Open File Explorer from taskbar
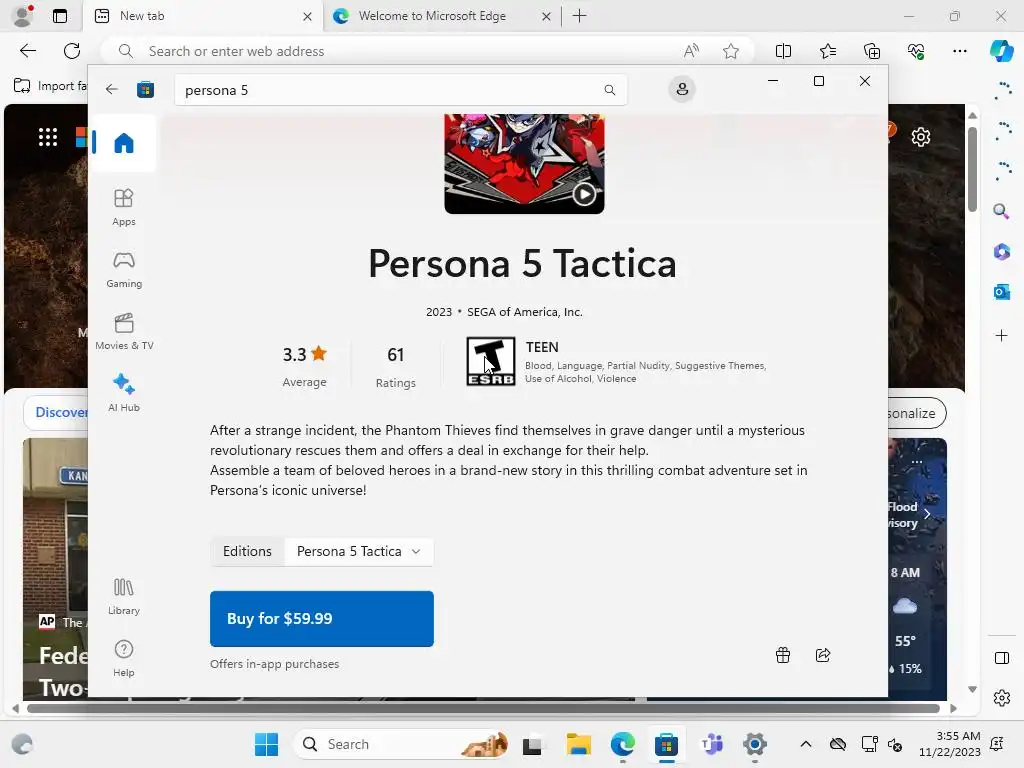The image size is (1024, 768). point(579,744)
